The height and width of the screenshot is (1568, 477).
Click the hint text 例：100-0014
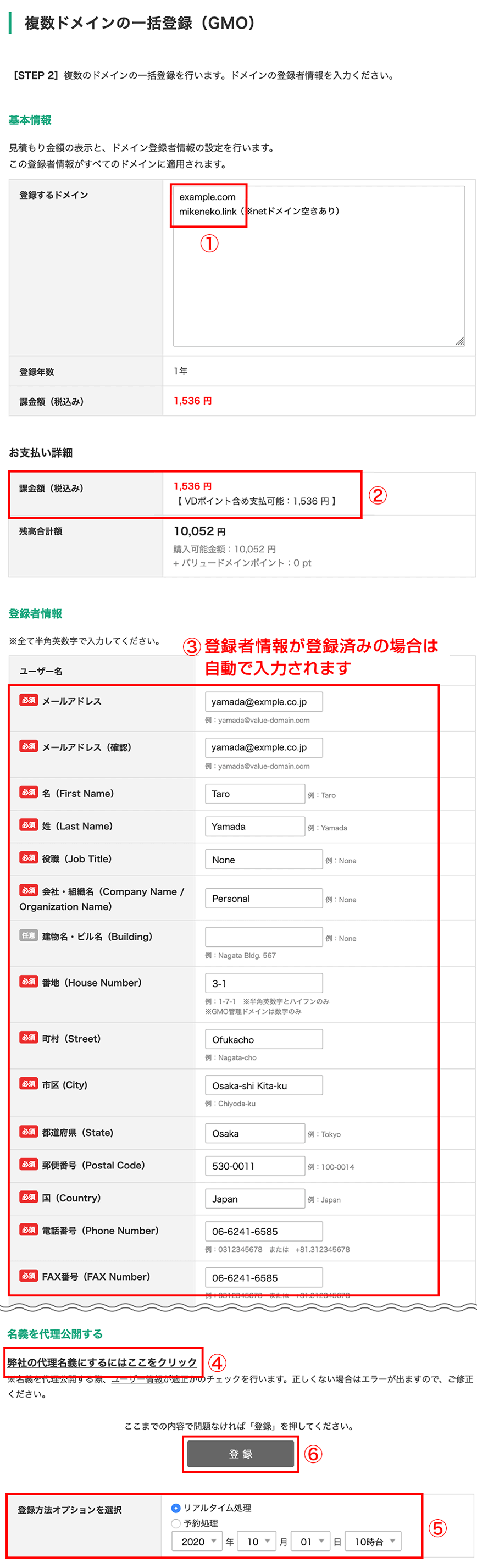(331, 1167)
